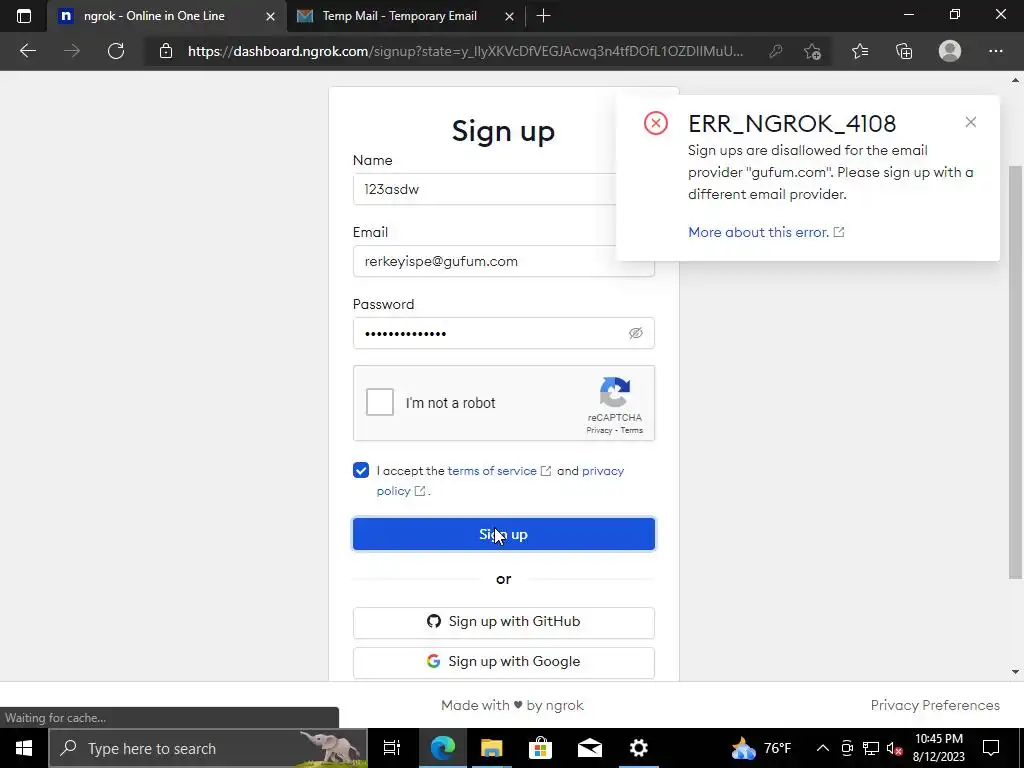Click the reCAPTCHA logo
The width and height of the screenshot is (1024, 768).
click(x=615, y=392)
